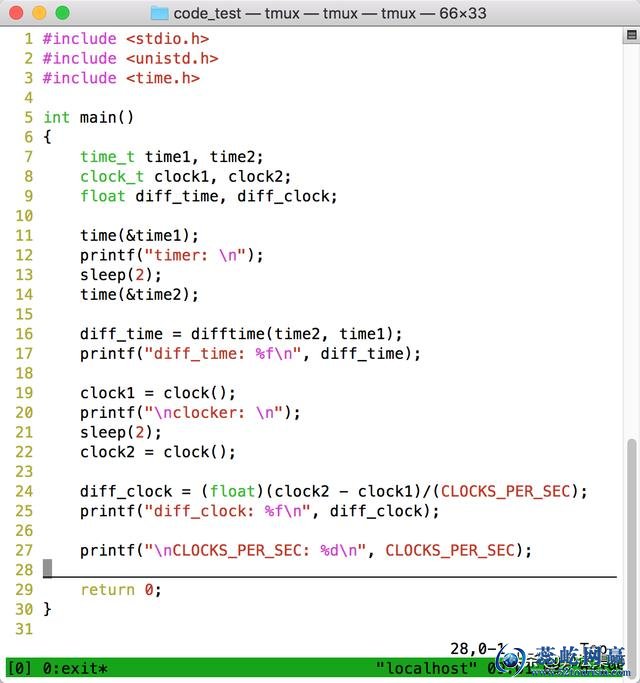640x683 pixels.
Task: Click string "timer: \n" on line 12
Action: coord(196,255)
